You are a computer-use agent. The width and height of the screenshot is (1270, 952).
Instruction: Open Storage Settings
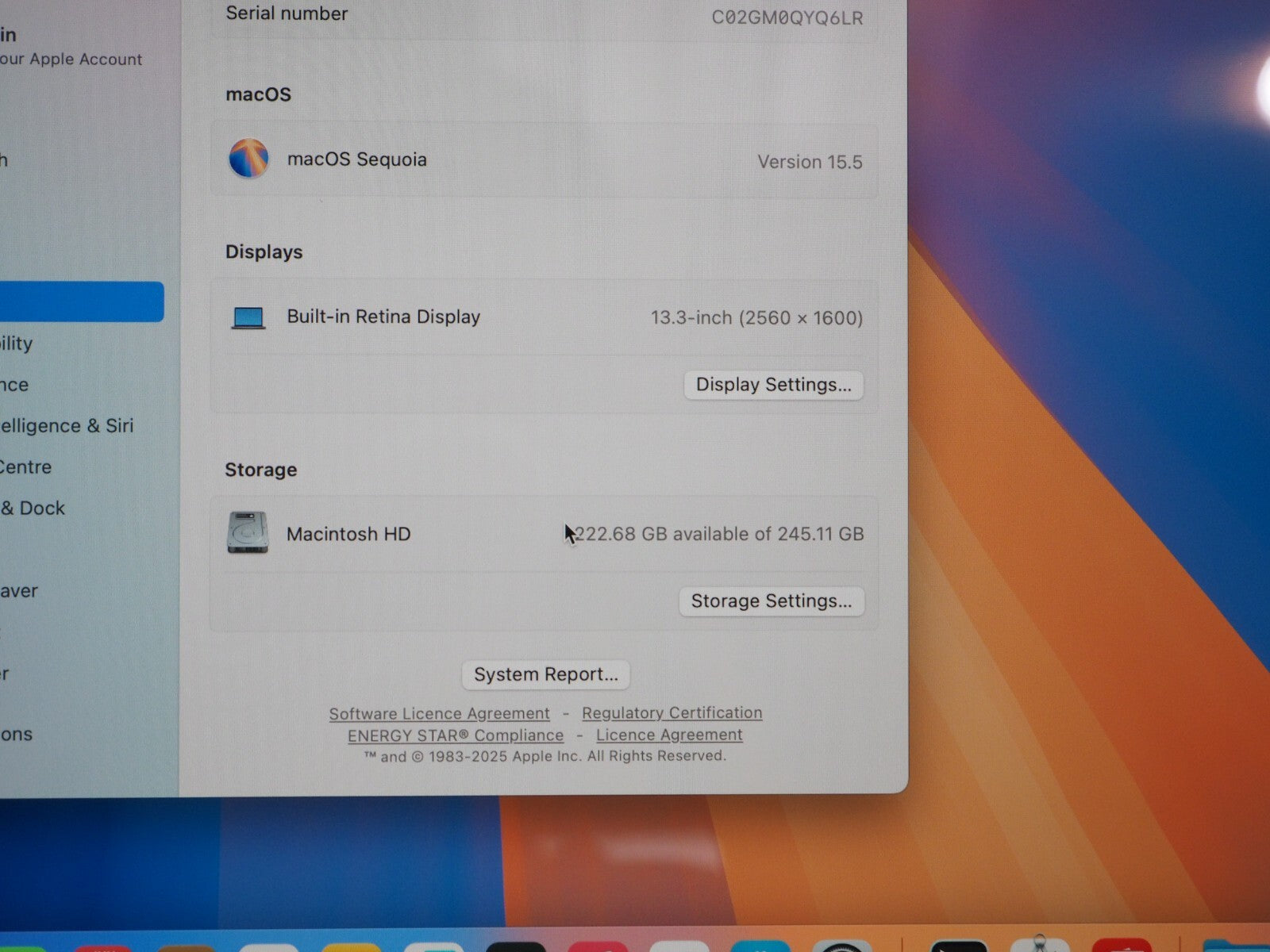tap(771, 601)
